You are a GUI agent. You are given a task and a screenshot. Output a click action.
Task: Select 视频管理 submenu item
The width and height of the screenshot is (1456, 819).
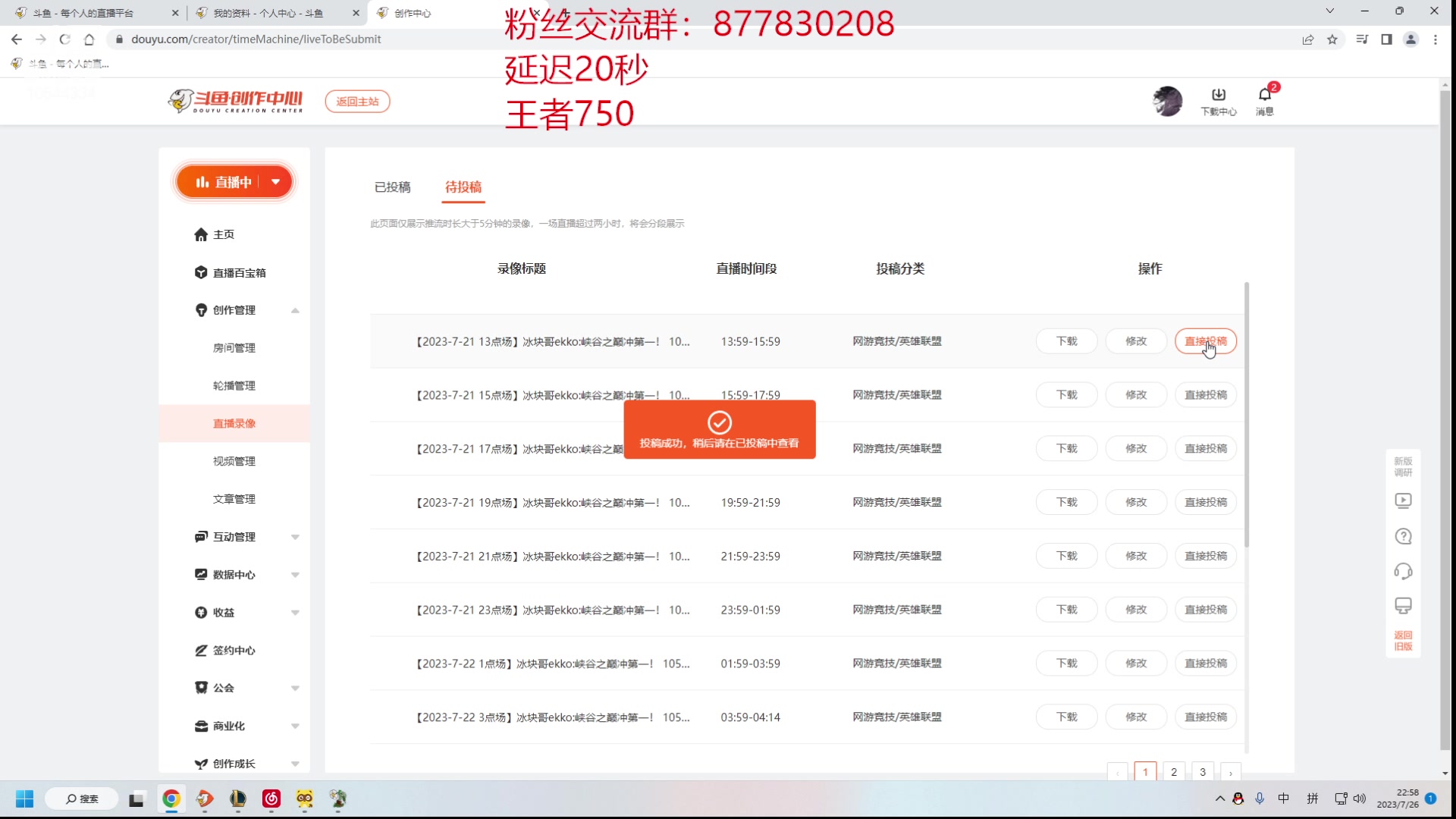pyautogui.click(x=234, y=461)
